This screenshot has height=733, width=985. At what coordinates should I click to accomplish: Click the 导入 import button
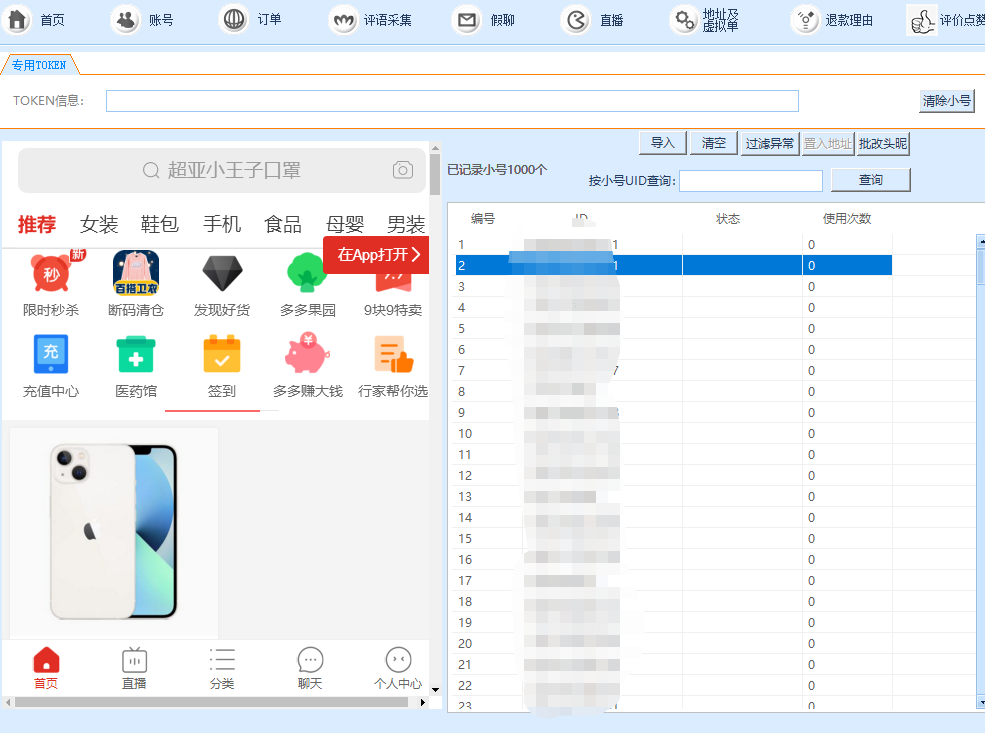663,143
